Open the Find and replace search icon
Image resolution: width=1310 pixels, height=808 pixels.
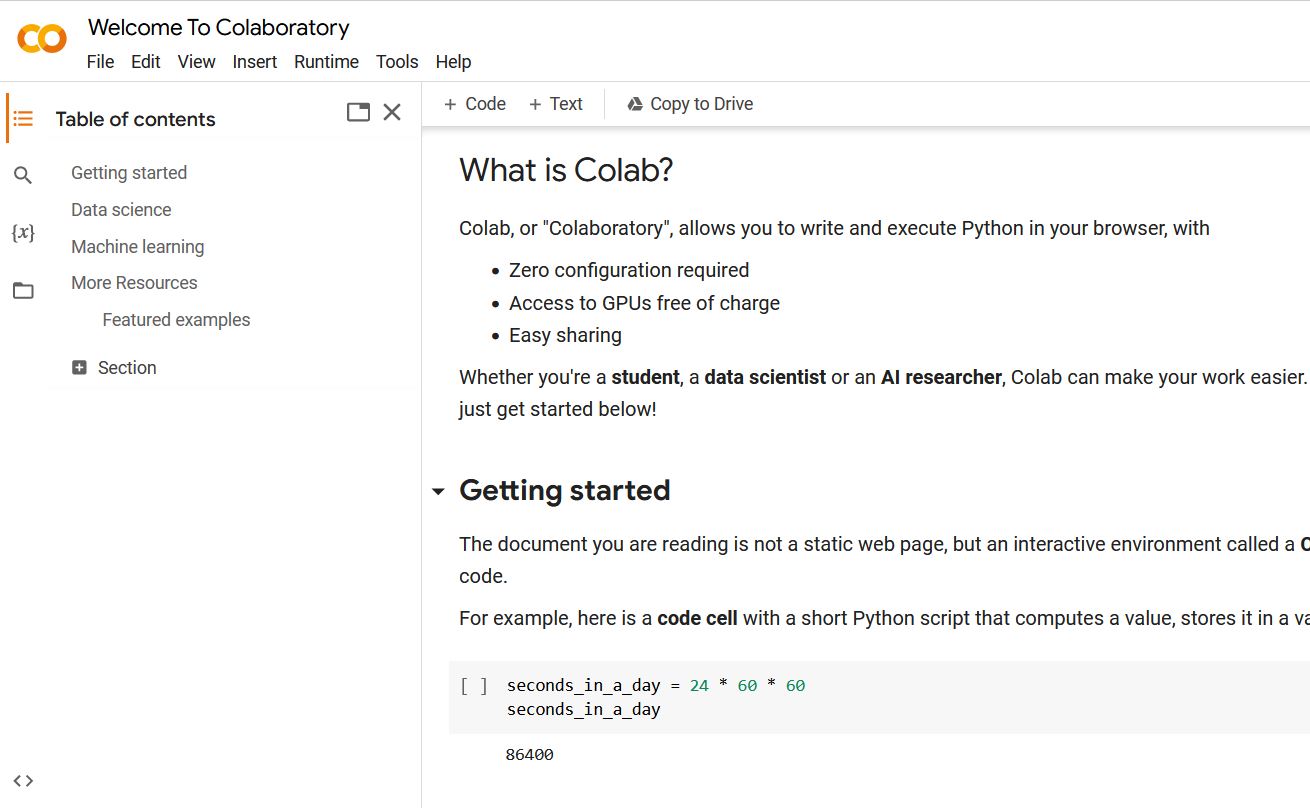click(23, 176)
